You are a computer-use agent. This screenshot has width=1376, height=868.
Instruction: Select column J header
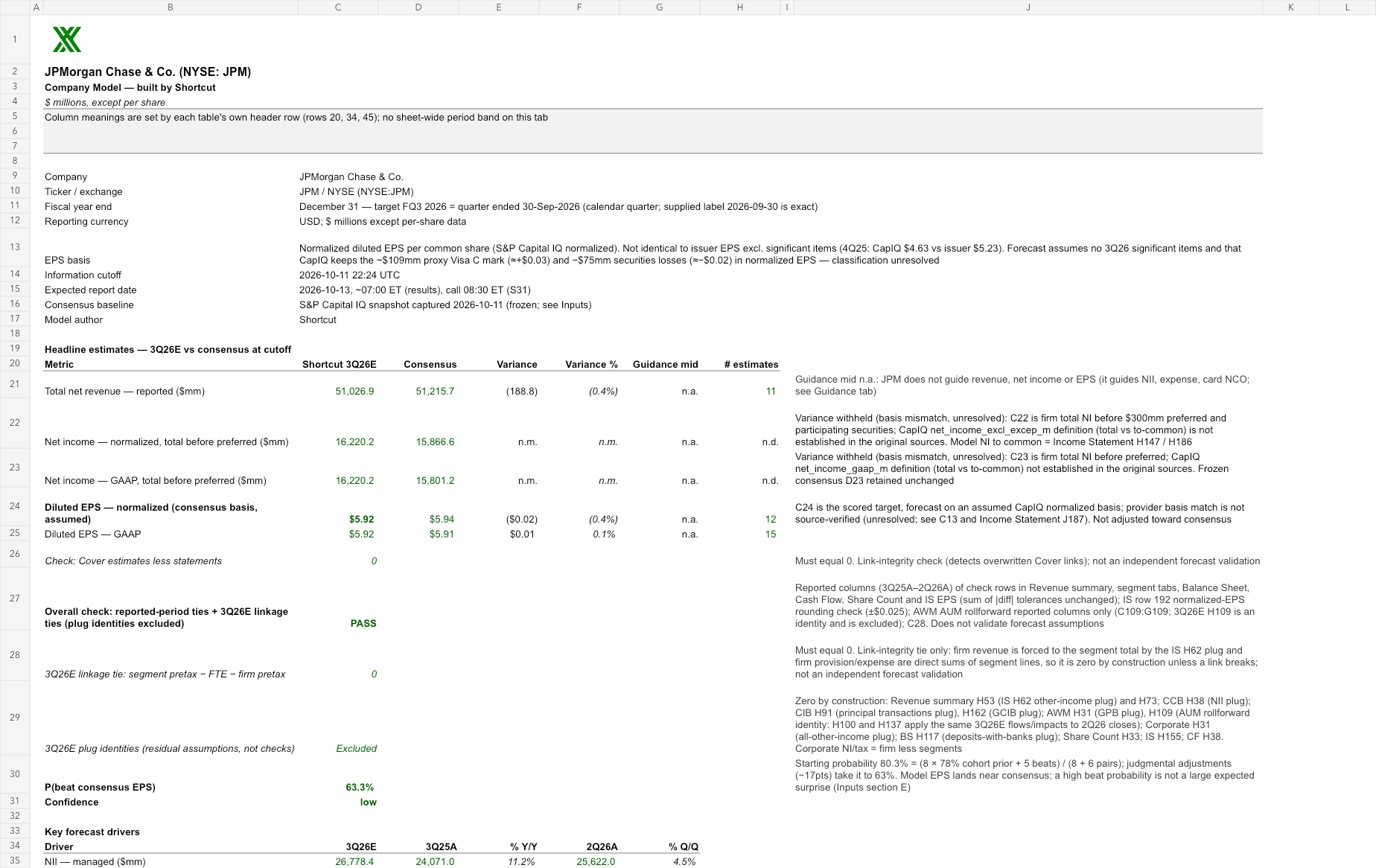[1028, 7]
